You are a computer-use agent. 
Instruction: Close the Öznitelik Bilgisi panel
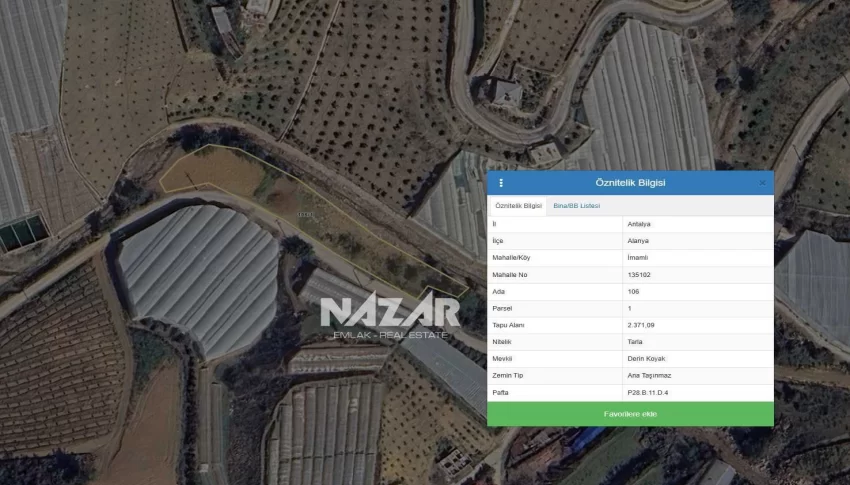click(x=762, y=183)
